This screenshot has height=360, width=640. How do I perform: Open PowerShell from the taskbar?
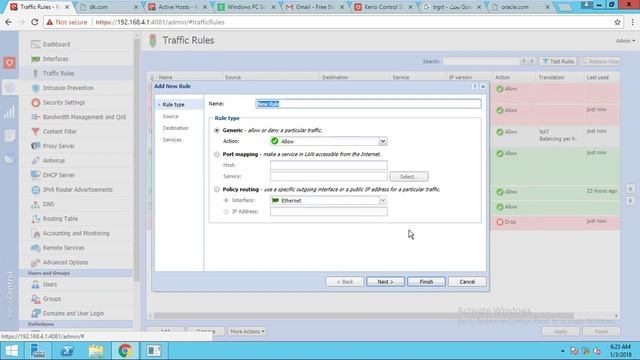pyautogui.click(x=67, y=351)
